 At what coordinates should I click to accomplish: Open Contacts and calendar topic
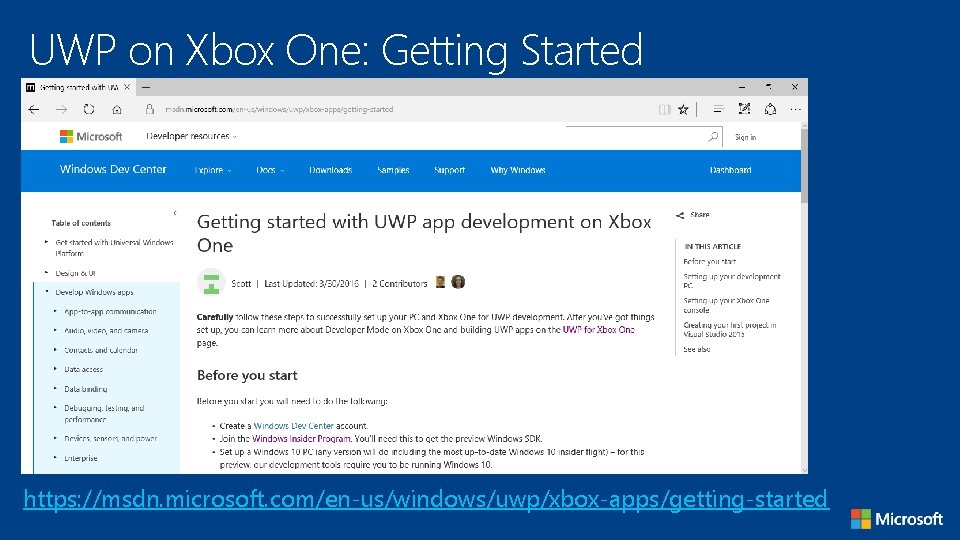pos(101,350)
